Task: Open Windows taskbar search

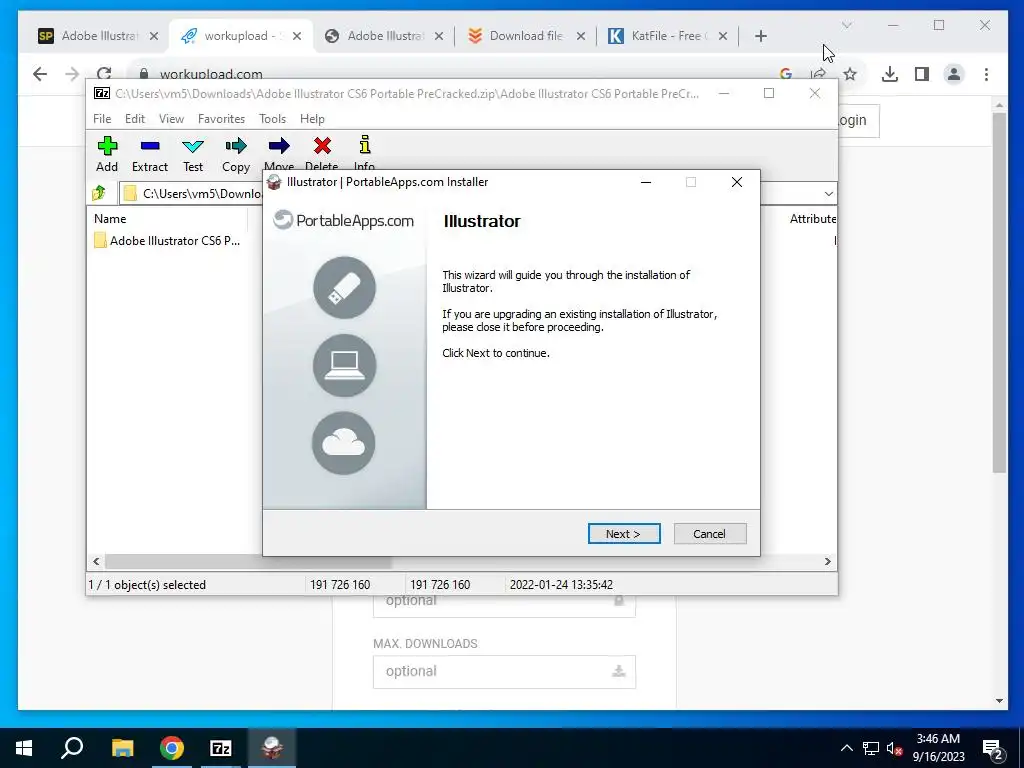Action: 72,748
